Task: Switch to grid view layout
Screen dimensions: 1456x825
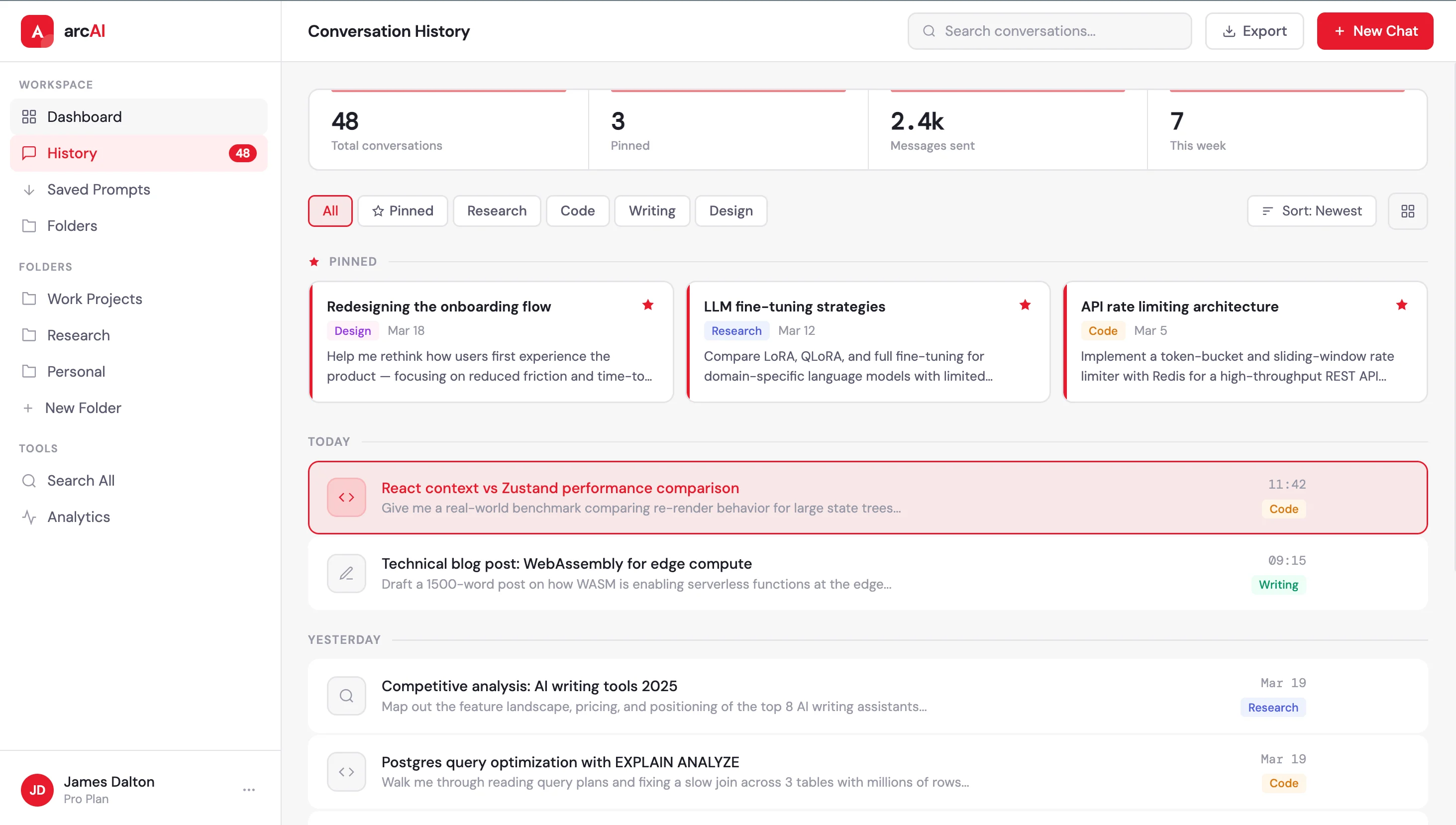Action: pyautogui.click(x=1407, y=211)
